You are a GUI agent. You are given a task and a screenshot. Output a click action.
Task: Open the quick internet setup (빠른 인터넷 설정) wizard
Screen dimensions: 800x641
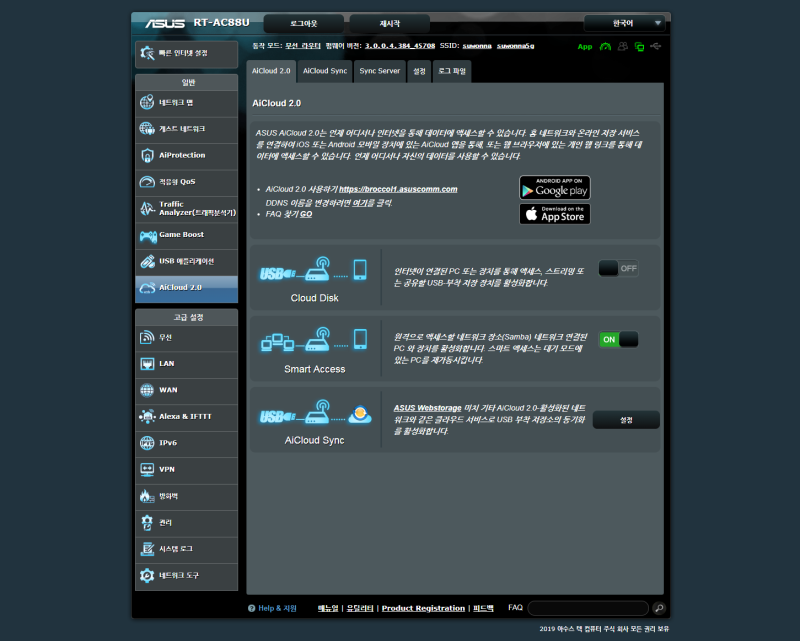[186, 54]
